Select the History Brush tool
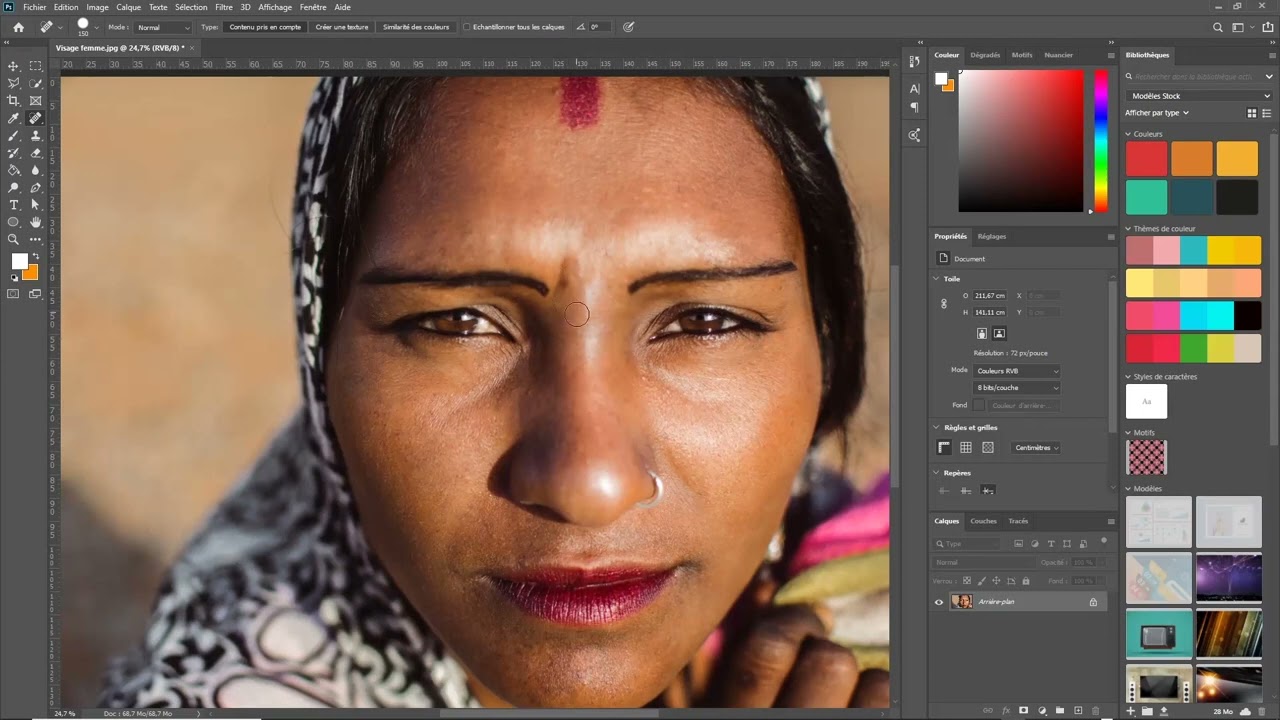The image size is (1280, 720). [x=14, y=153]
